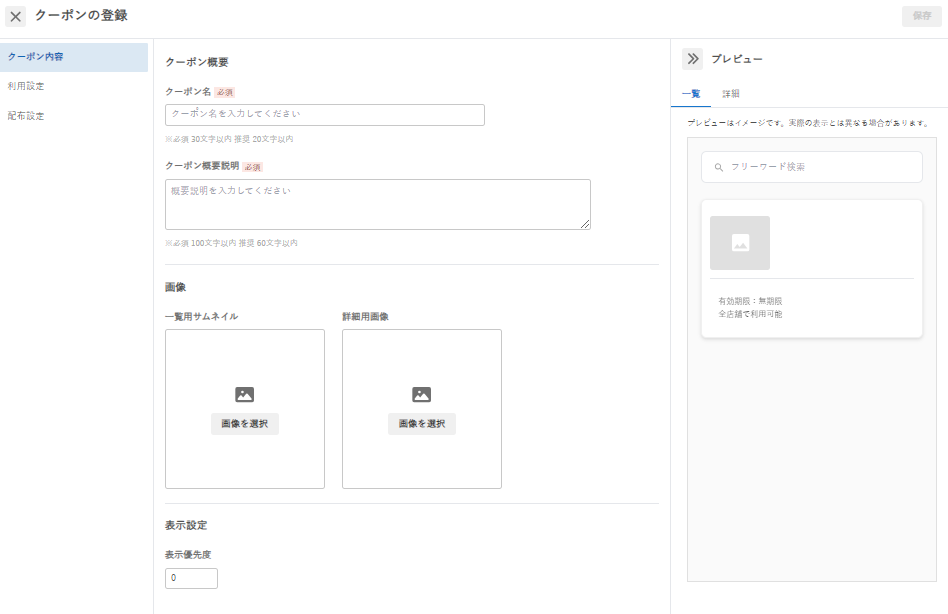Click the 表示設定 section heading

click(x=186, y=525)
